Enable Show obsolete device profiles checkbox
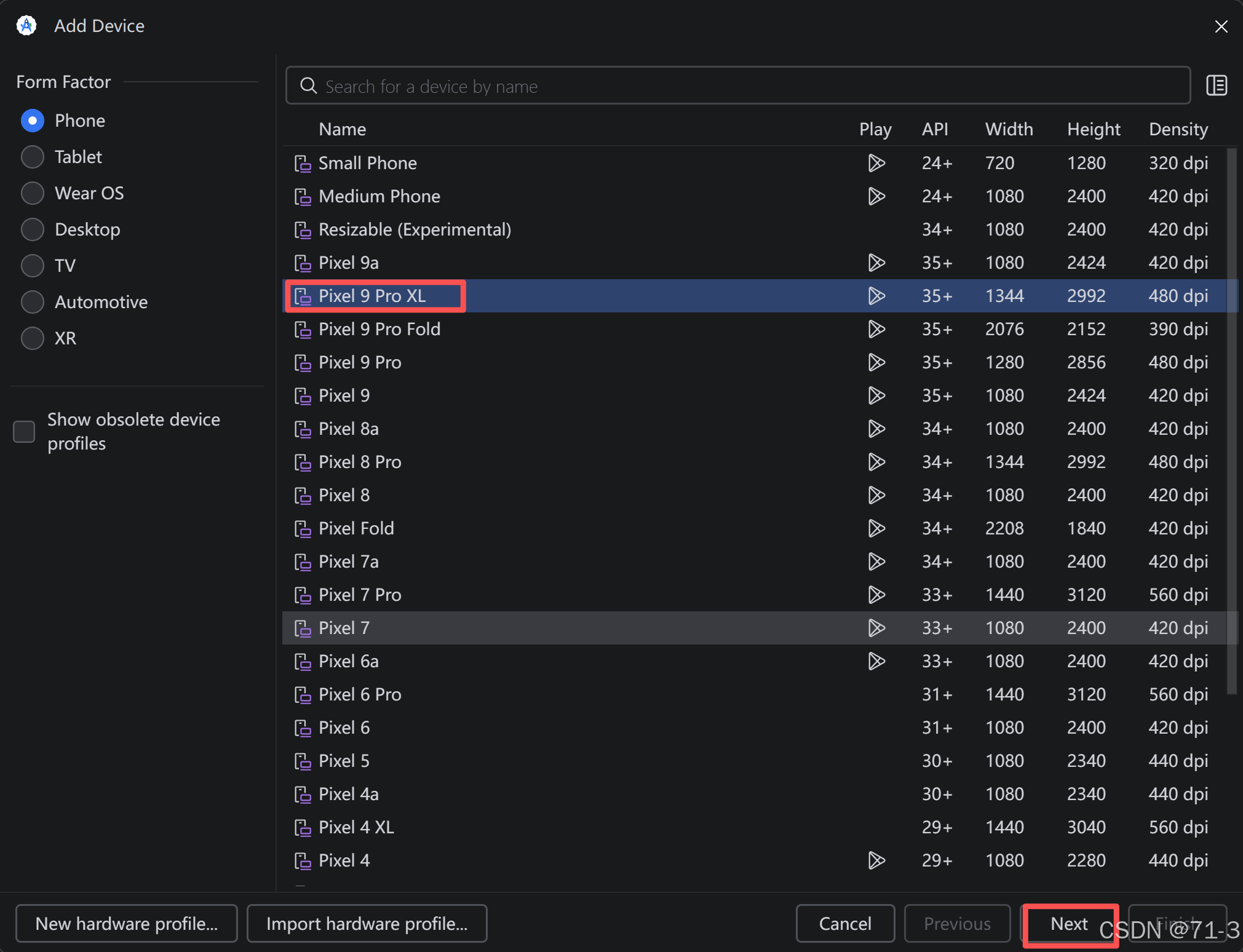Image resolution: width=1243 pixels, height=952 pixels. pyautogui.click(x=25, y=432)
